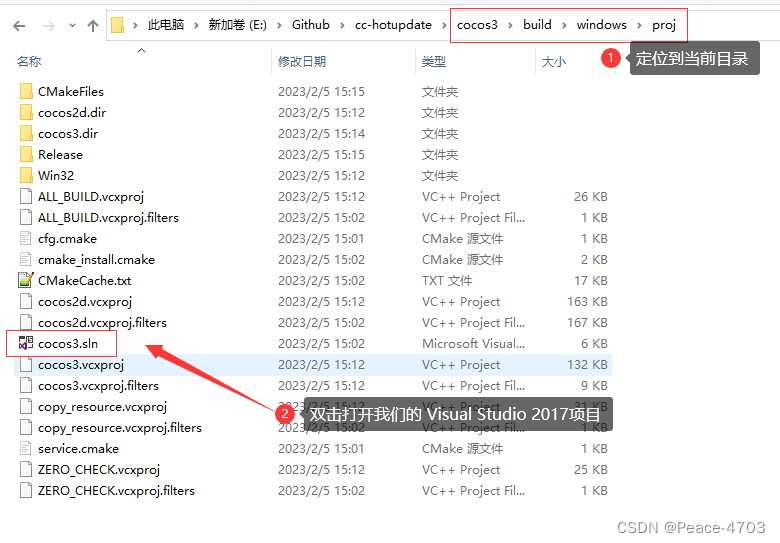This screenshot has width=780, height=543.
Task: Select file name CMakeCache.txt
Action: click(85, 280)
